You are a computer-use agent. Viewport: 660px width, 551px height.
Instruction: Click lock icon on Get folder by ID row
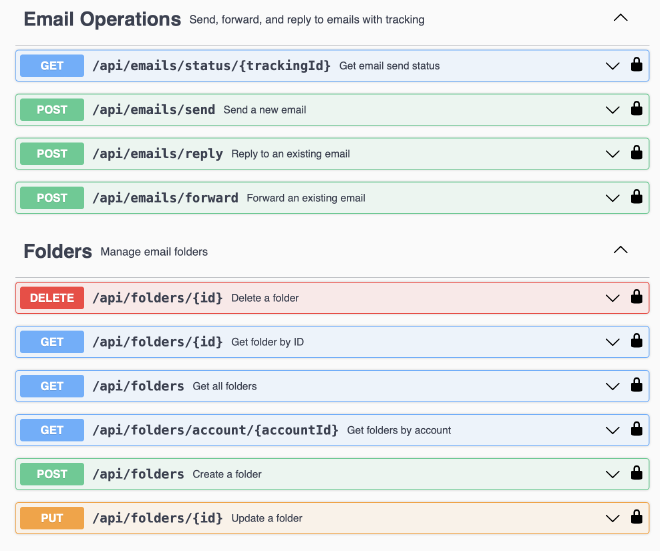pos(636,341)
